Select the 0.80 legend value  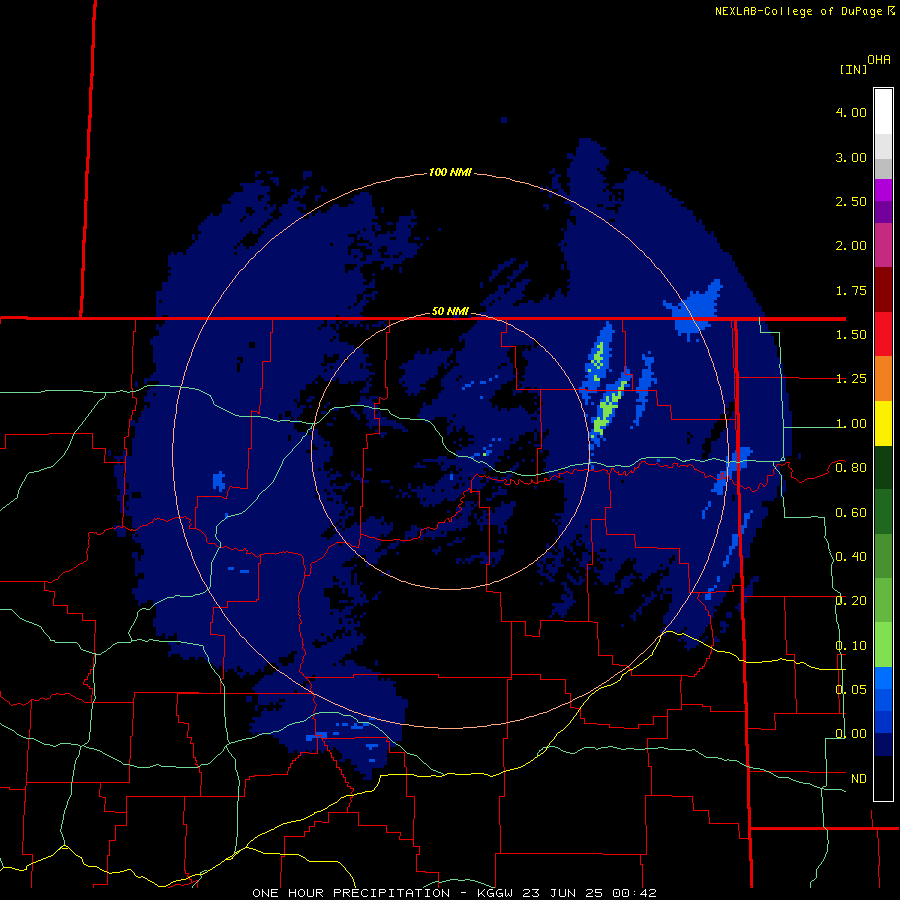[x=851, y=468]
